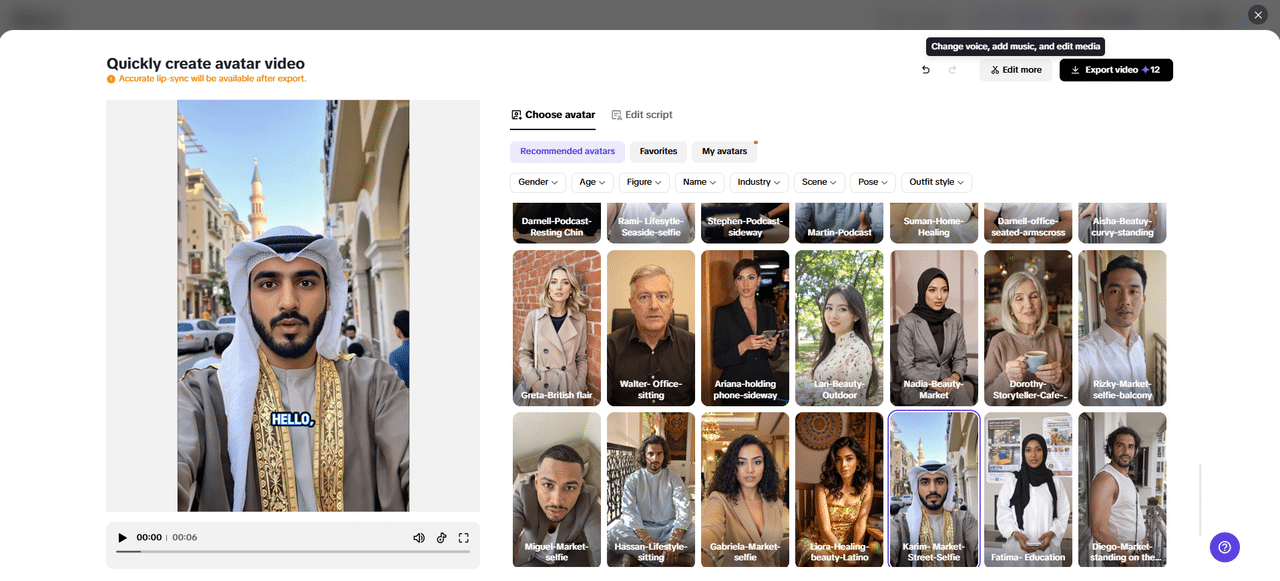
Task: Click the large video preview image
Action: click(x=293, y=306)
